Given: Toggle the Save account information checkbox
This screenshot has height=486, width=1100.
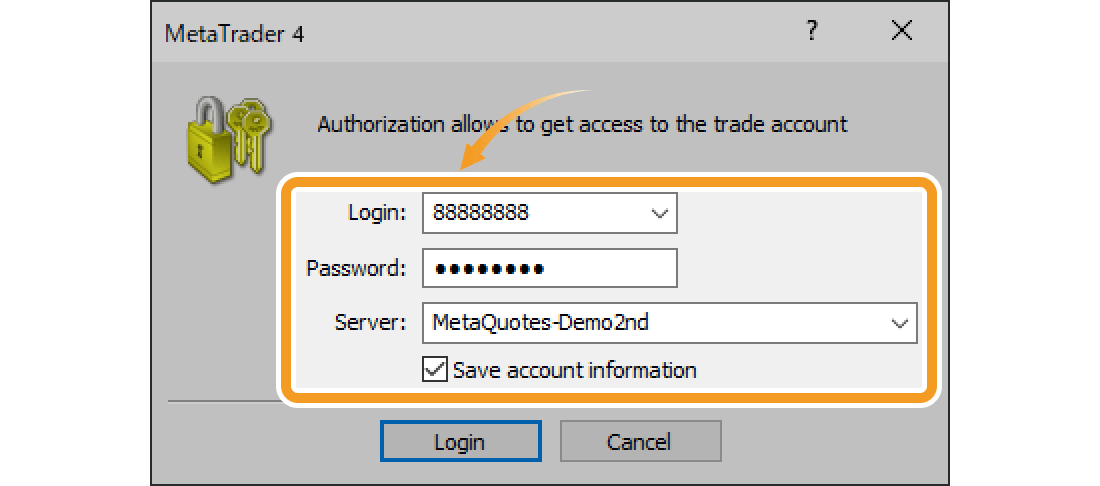Looking at the screenshot, I should 435,370.
